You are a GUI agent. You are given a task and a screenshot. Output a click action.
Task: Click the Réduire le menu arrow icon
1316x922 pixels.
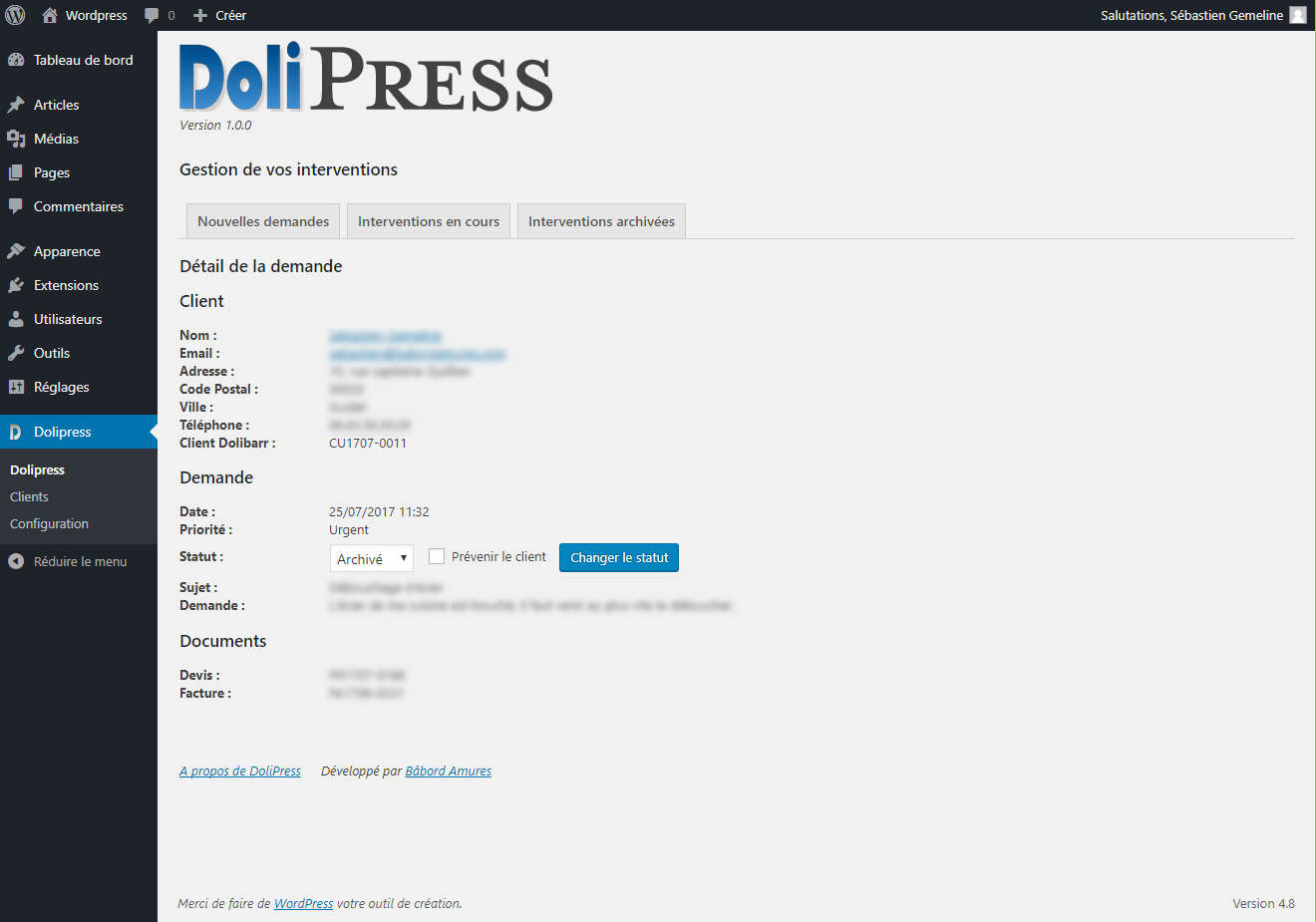tap(16, 561)
